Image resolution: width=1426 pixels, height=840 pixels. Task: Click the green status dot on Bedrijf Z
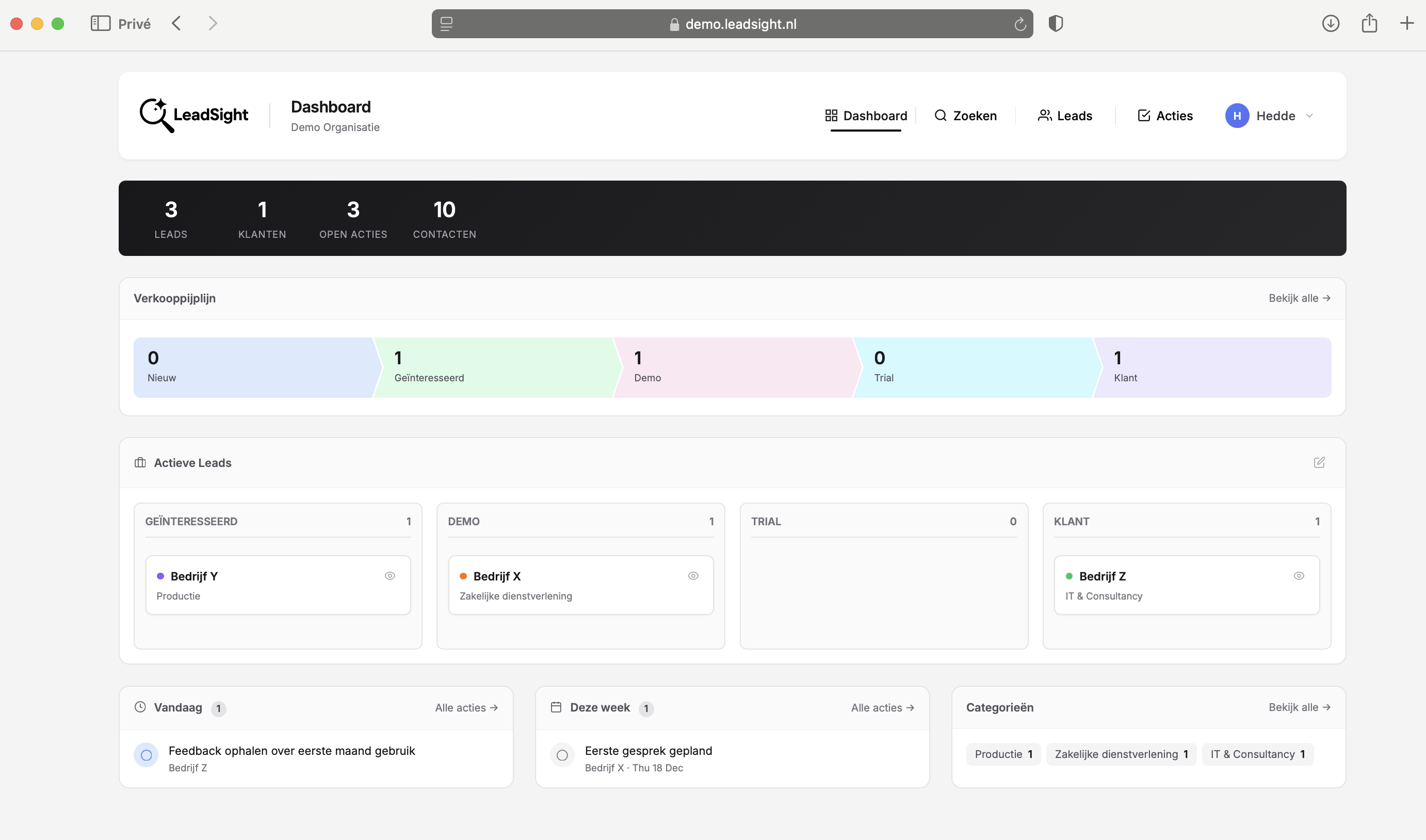click(1069, 576)
